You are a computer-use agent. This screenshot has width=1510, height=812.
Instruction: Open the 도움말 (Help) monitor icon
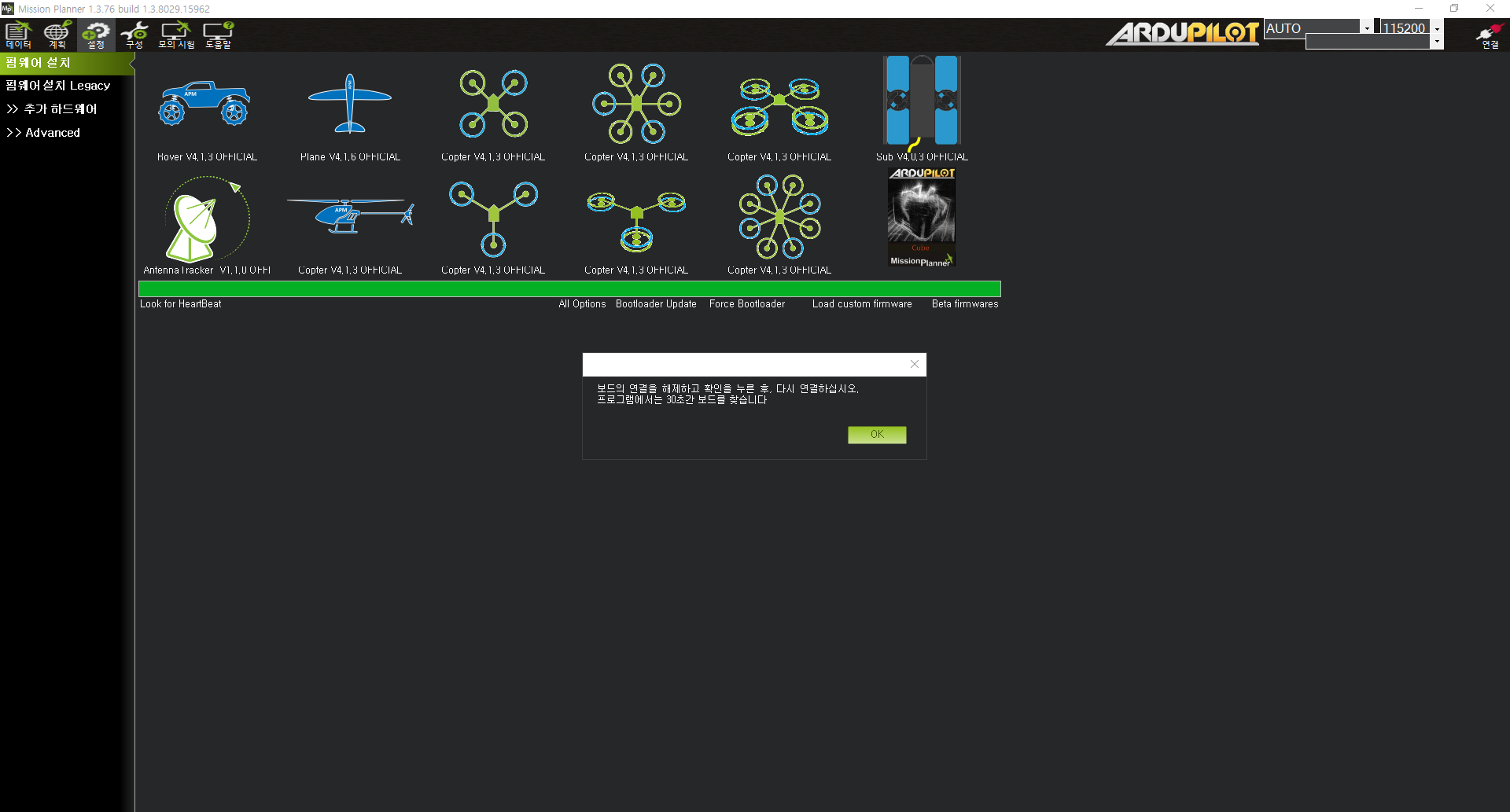(x=218, y=35)
